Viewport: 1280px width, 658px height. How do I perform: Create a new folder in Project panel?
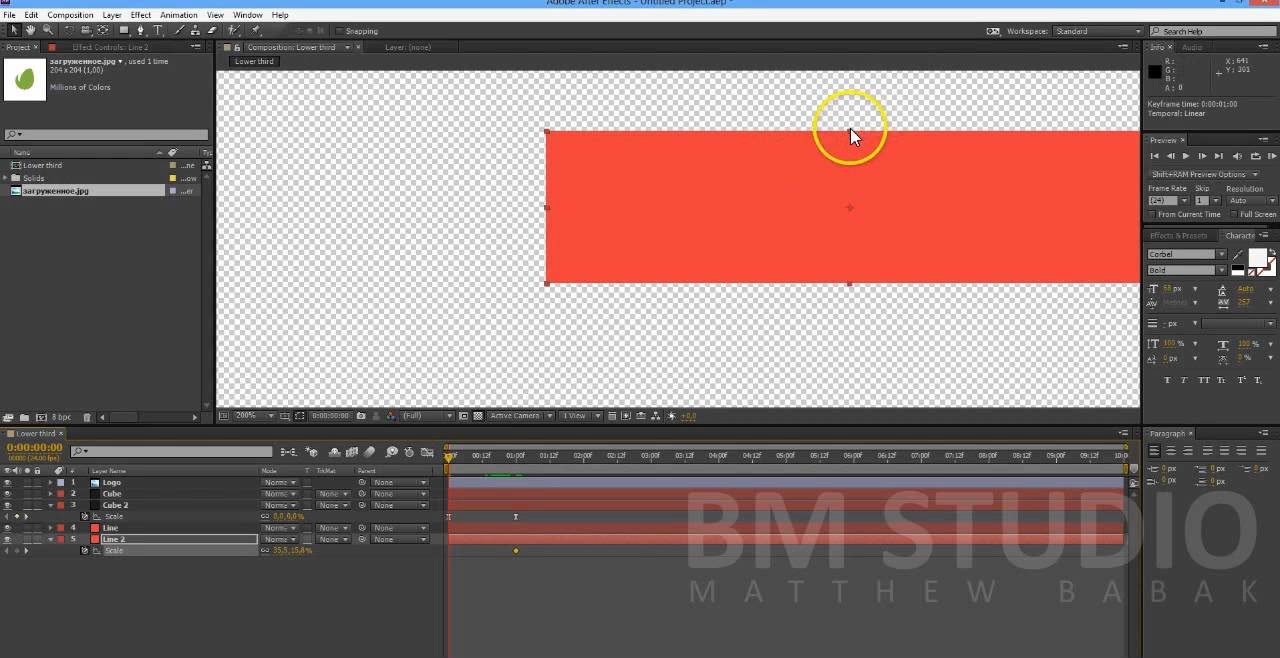[24, 417]
